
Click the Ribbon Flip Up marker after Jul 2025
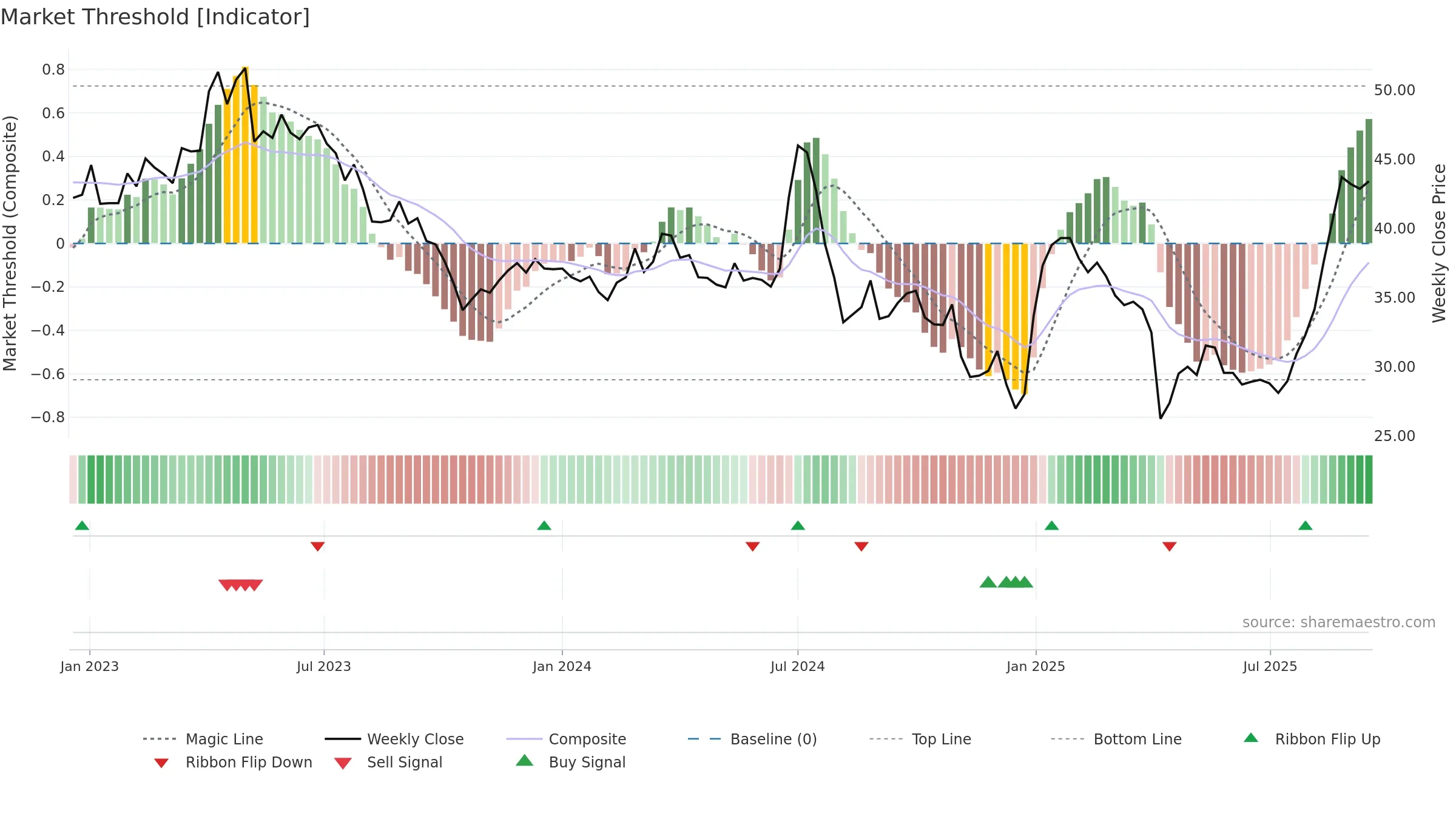click(1306, 525)
